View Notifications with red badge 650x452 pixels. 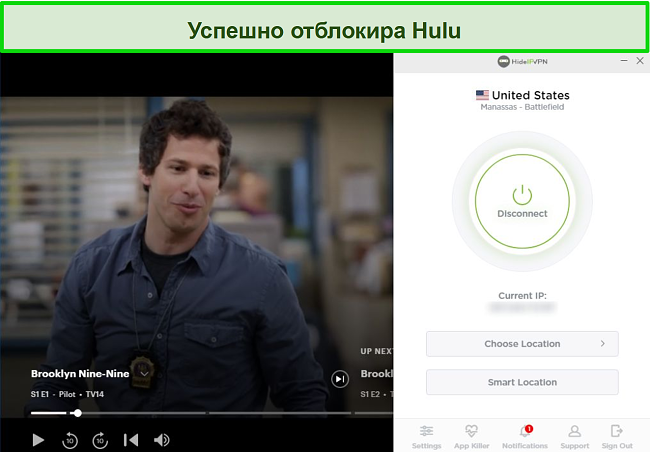(x=525, y=437)
